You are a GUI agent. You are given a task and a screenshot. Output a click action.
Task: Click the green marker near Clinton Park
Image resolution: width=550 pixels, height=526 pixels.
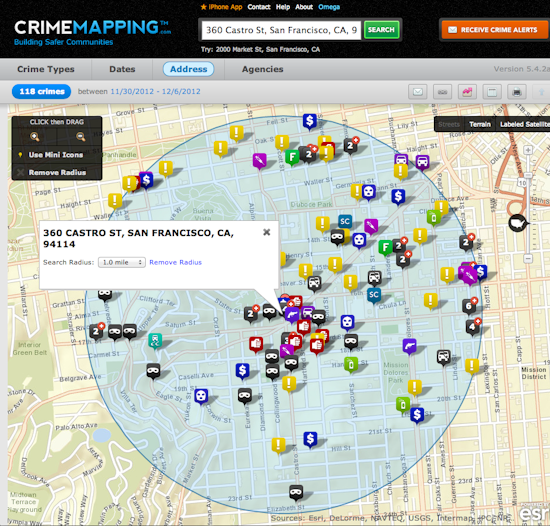pyautogui.click(x=434, y=218)
